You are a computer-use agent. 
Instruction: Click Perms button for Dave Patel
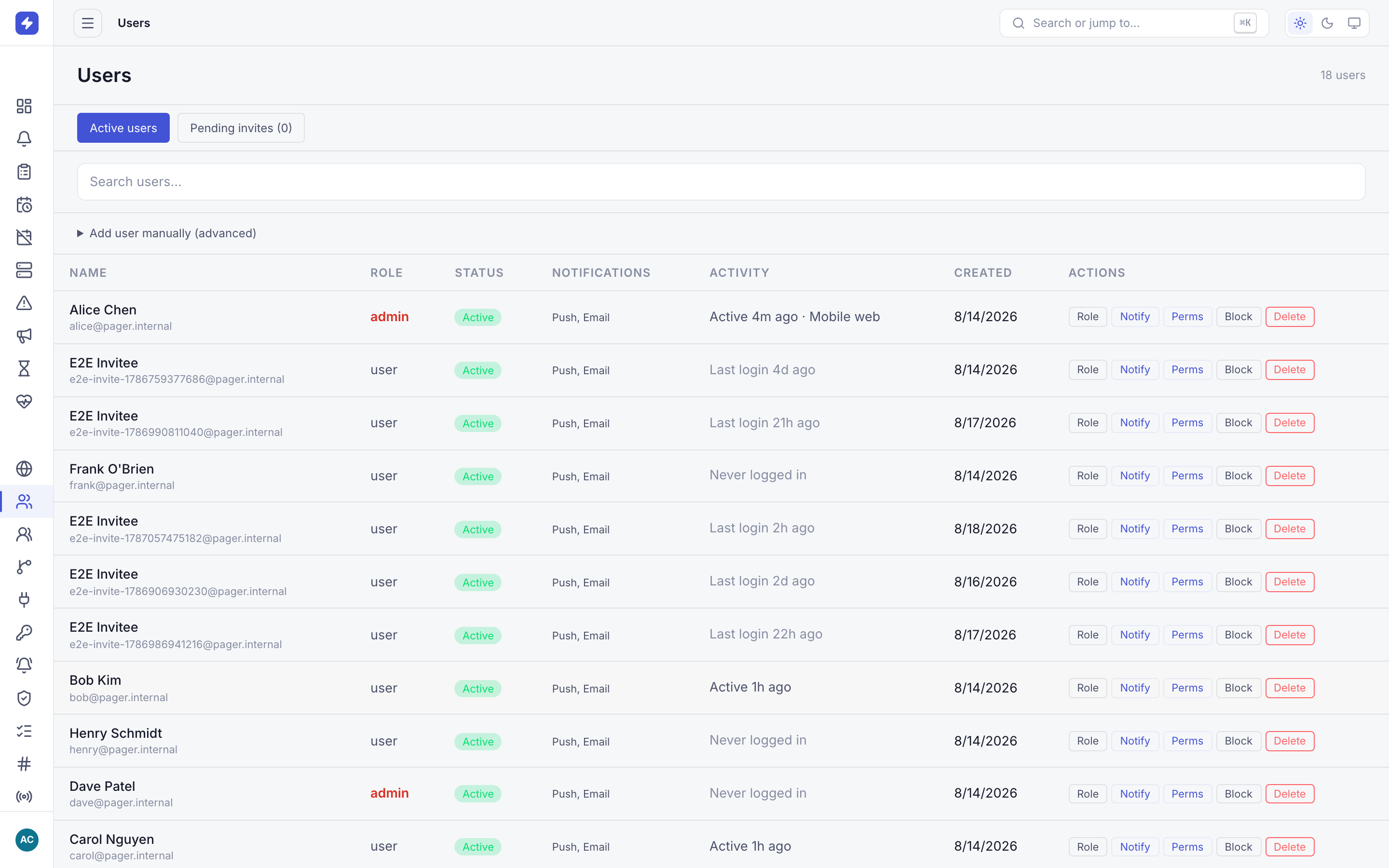(x=1187, y=794)
